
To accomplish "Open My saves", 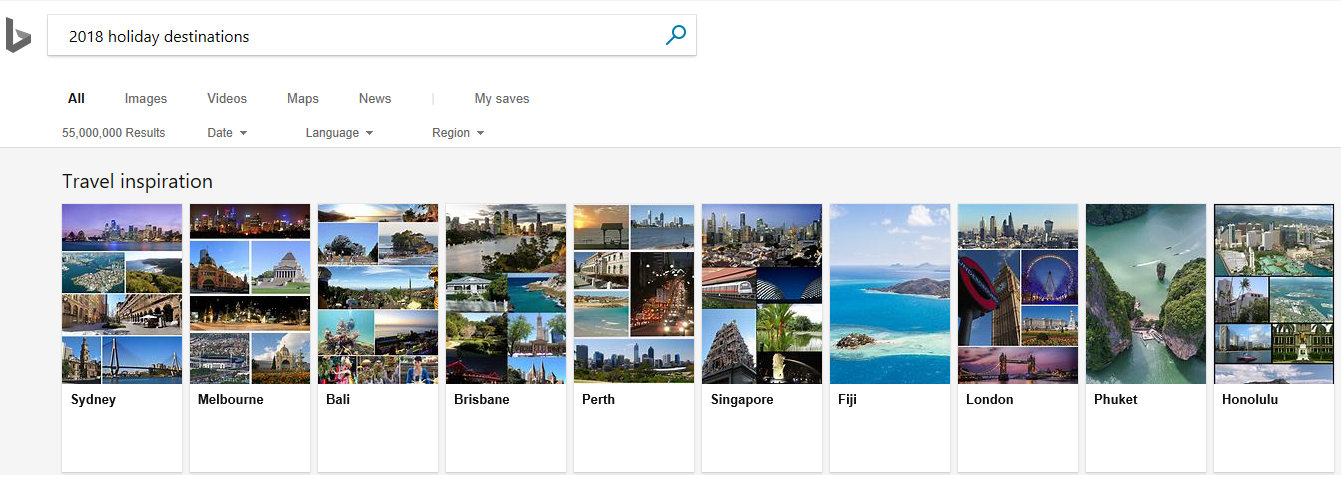I will tap(502, 98).
